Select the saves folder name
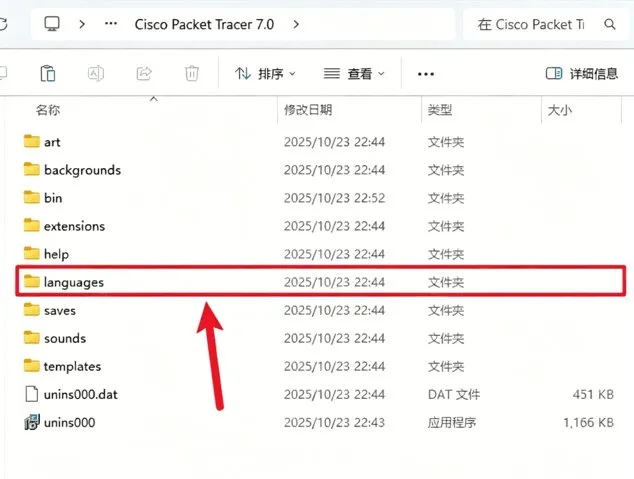 [x=60, y=310]
